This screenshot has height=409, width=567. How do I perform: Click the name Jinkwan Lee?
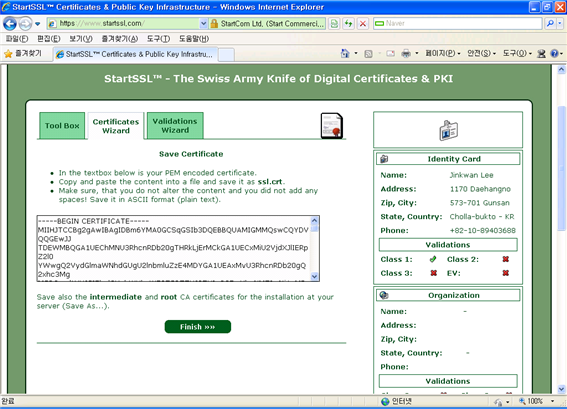point(472,175)
